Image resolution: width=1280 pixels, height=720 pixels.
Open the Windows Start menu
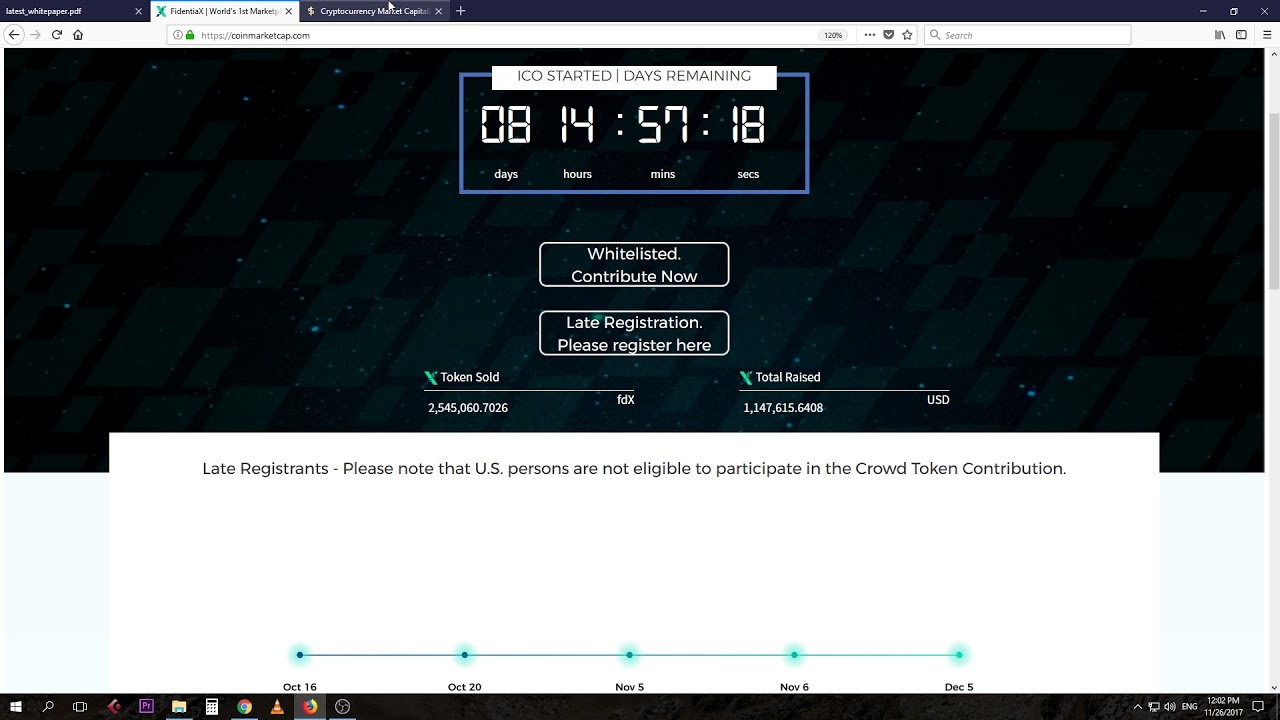click(16, 707)
